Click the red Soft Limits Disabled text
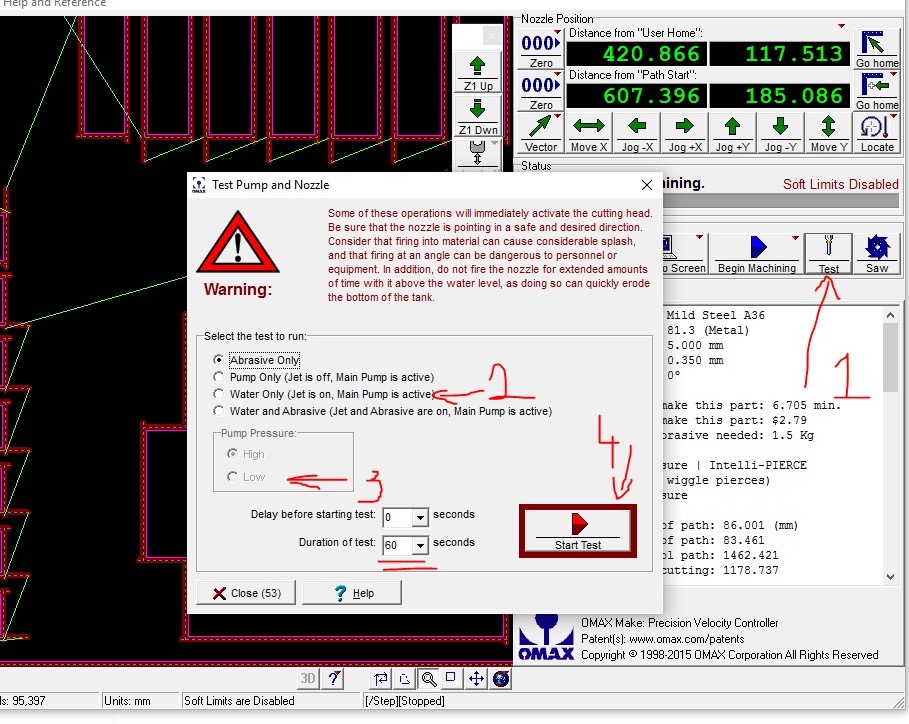Screen dimensions: 909x724 841,184
